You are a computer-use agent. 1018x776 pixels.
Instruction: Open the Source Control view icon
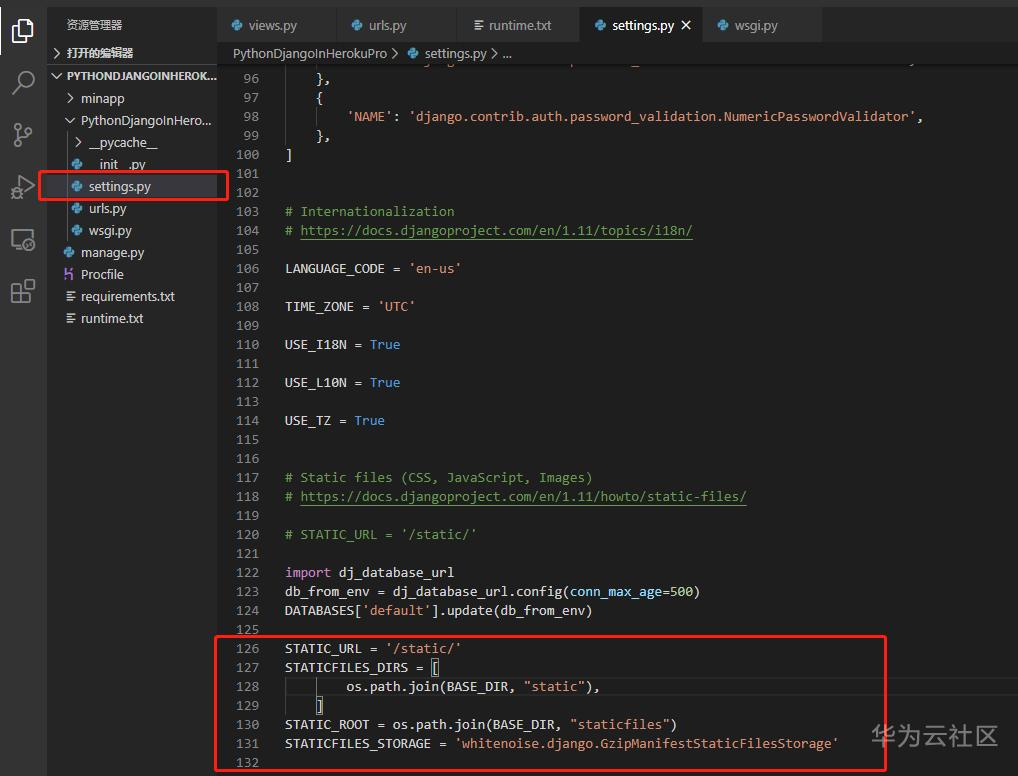(x=23, y=135)
